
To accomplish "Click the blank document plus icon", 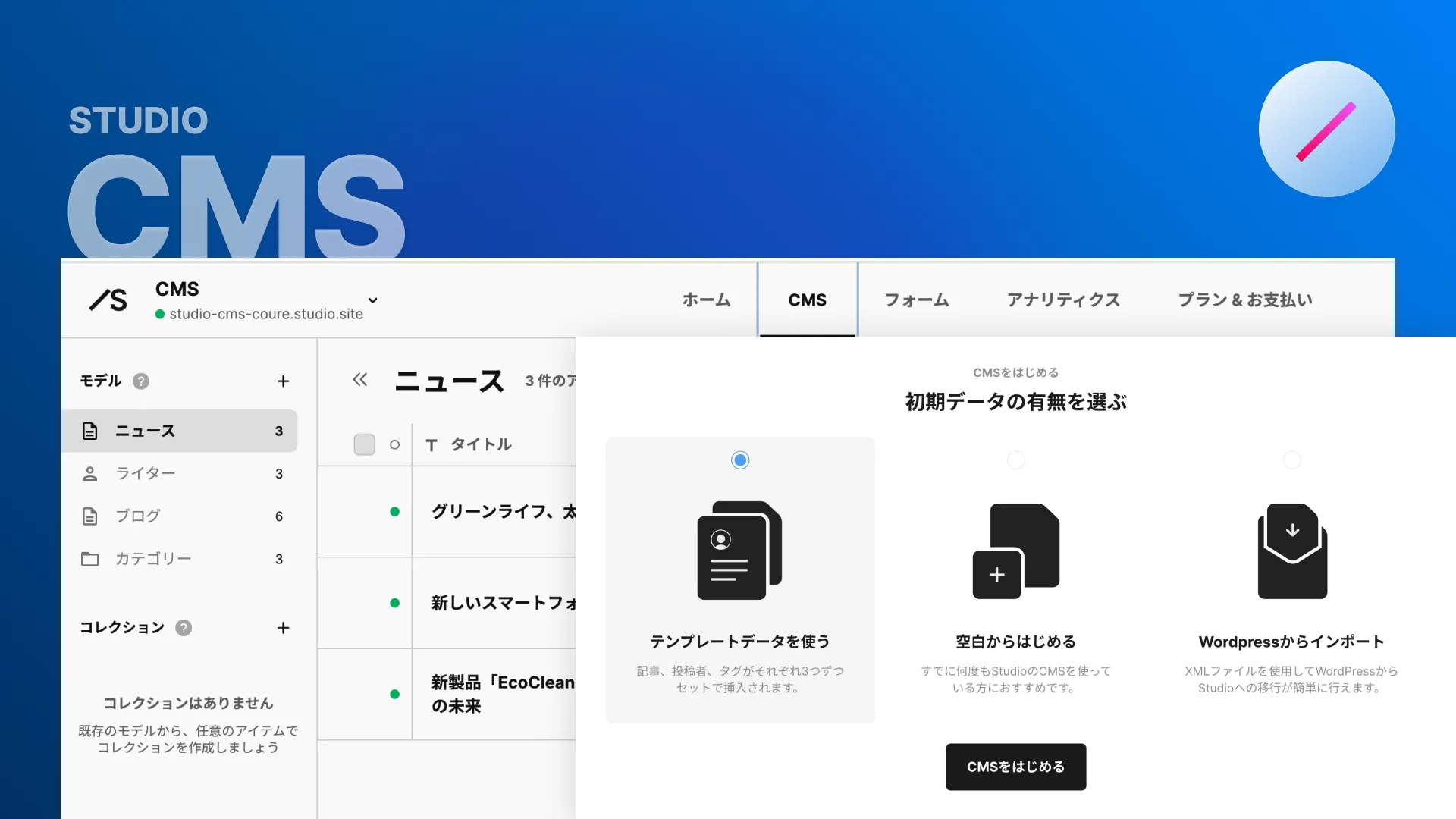I will pyautogui.click(x=1016, y=551).
